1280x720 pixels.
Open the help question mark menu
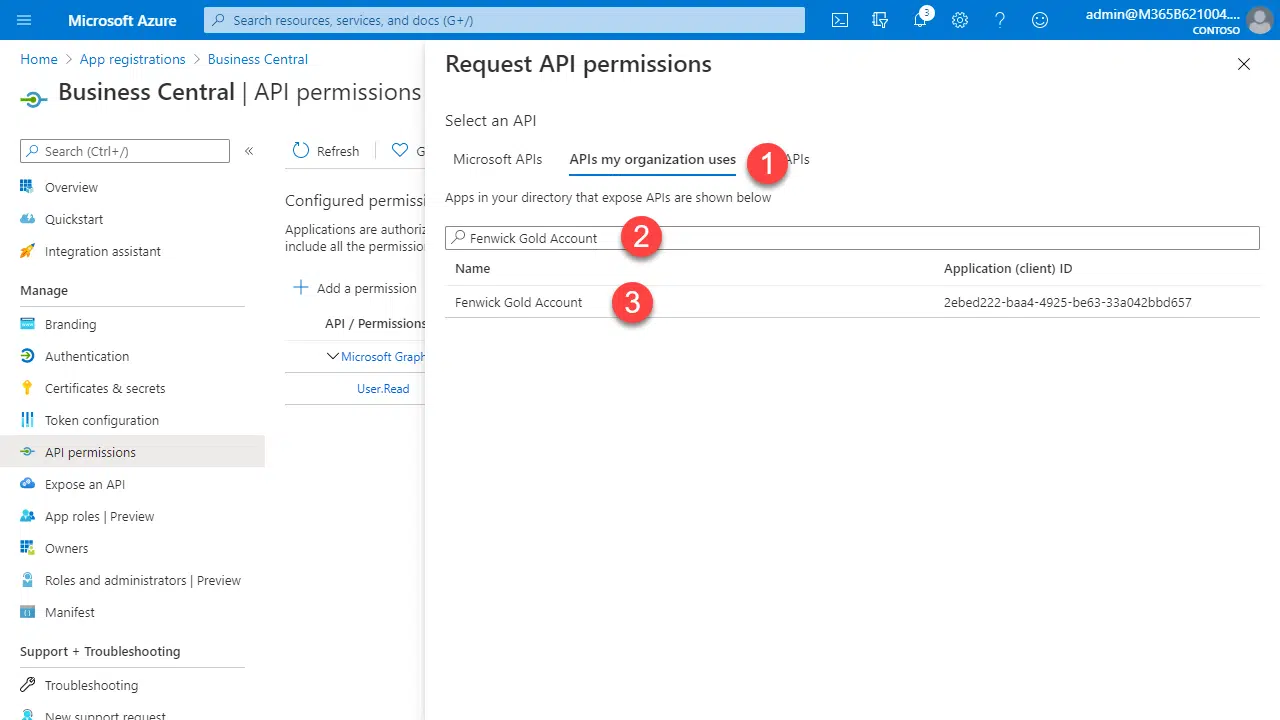click(x=1000, y=20)
